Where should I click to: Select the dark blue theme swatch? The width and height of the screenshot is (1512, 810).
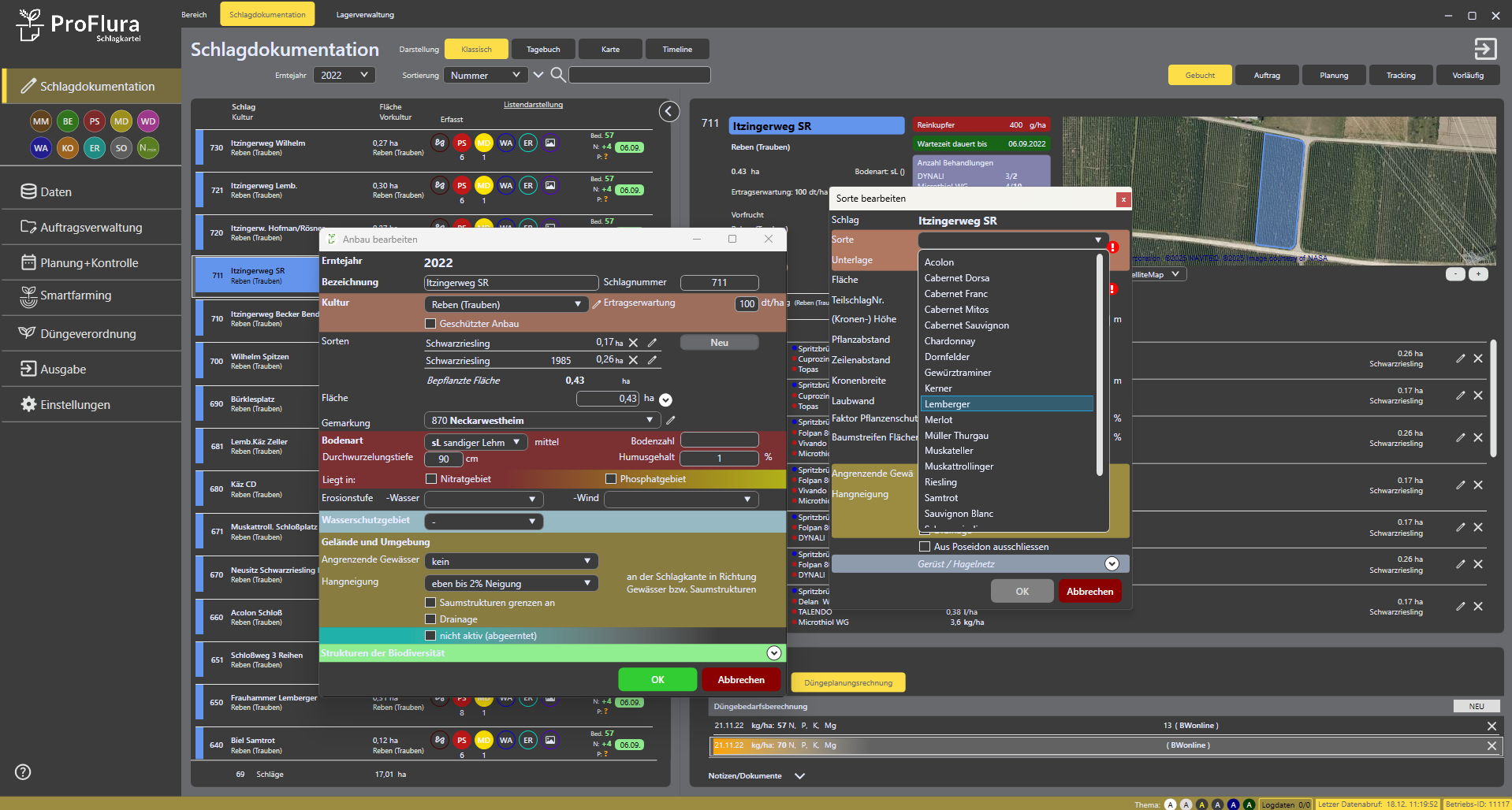tap(1233, 804)
